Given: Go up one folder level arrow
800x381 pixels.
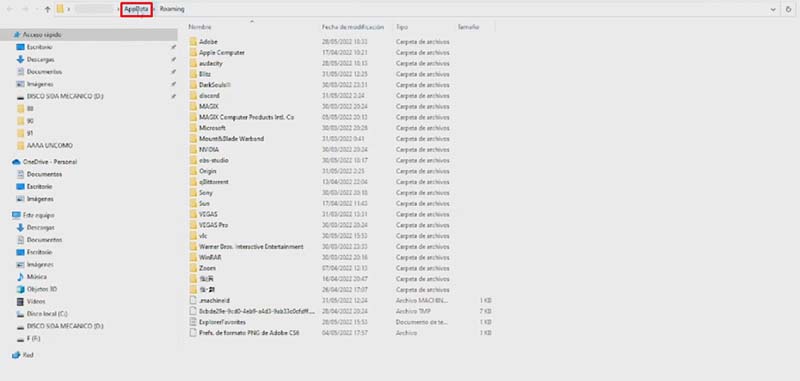Looking at the screenshot, I should coord(47,9).
